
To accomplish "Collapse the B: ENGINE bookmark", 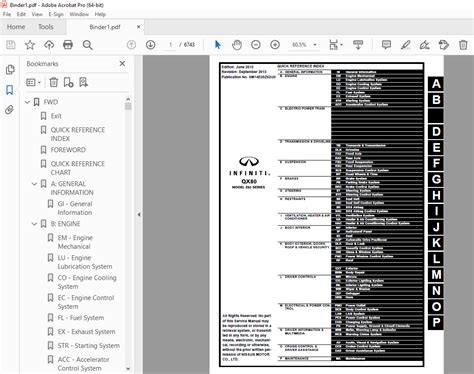I will point(34,224).
